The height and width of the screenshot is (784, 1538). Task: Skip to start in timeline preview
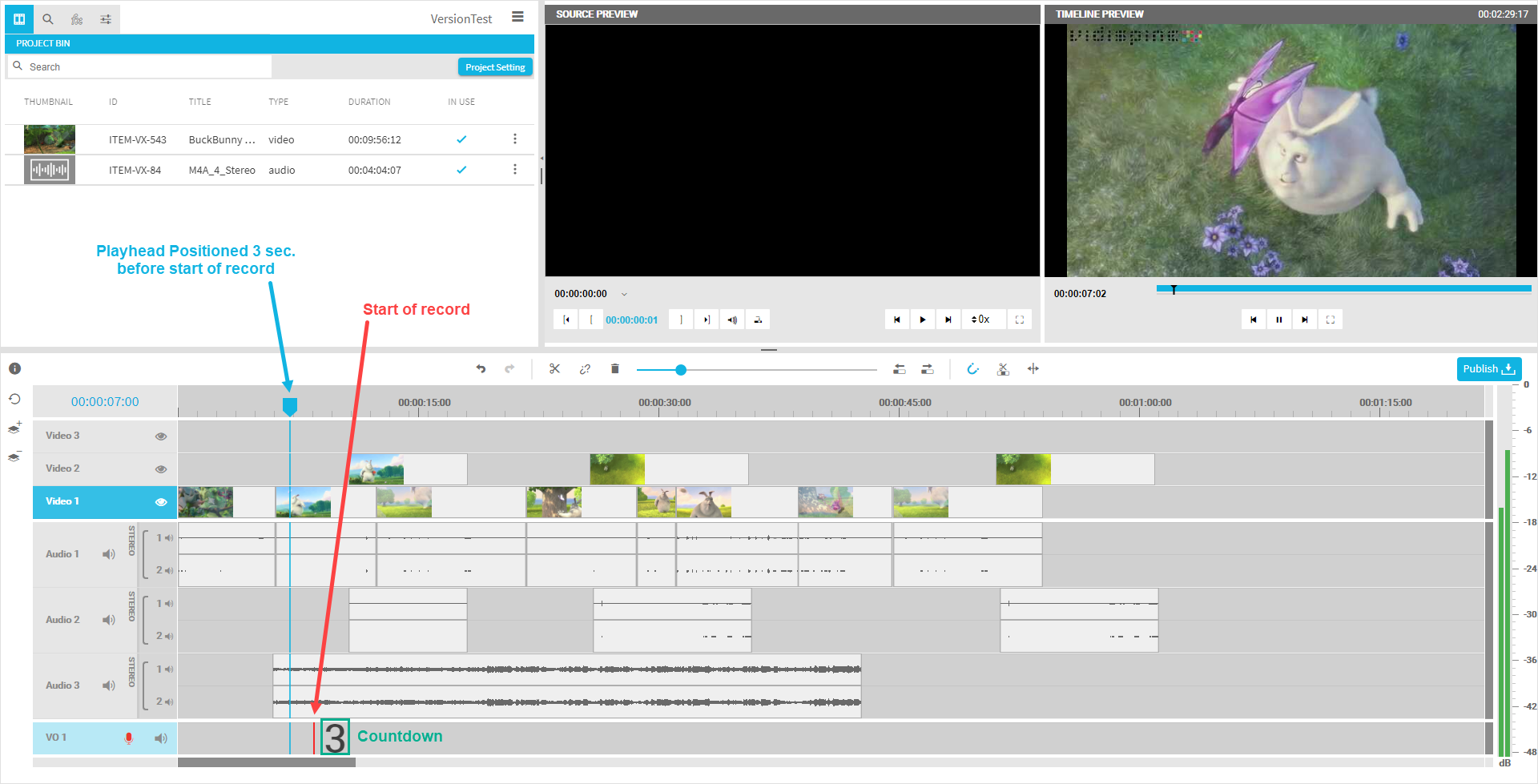[x=1254, y=320]
